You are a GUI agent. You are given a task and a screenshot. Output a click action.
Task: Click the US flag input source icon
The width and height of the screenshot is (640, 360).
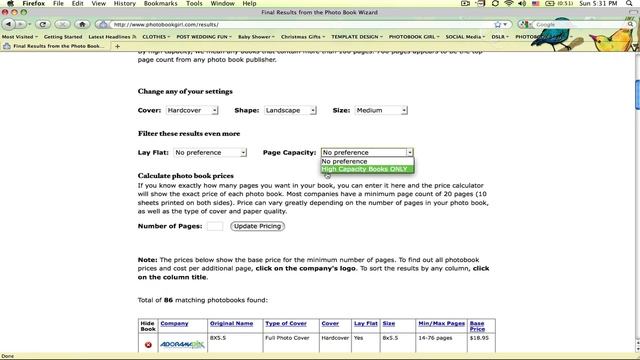(536, 3)
